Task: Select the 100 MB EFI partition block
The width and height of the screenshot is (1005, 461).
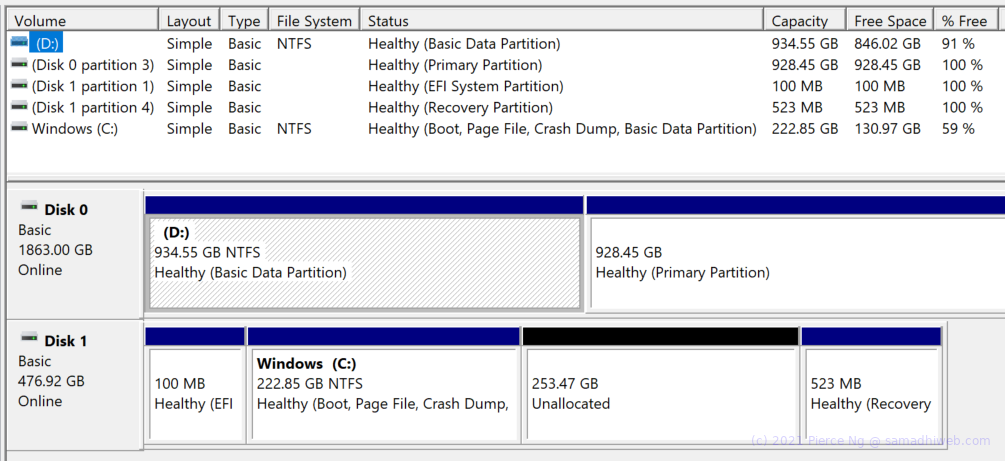Action: coord(195,394)
